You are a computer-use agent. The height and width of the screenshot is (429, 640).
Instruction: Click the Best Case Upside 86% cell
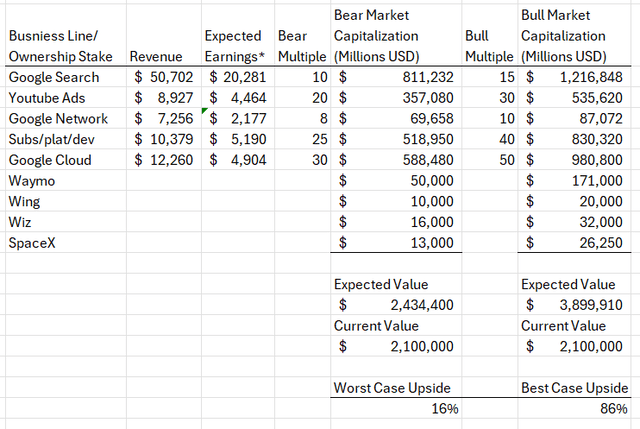click(x=574, y=408)
